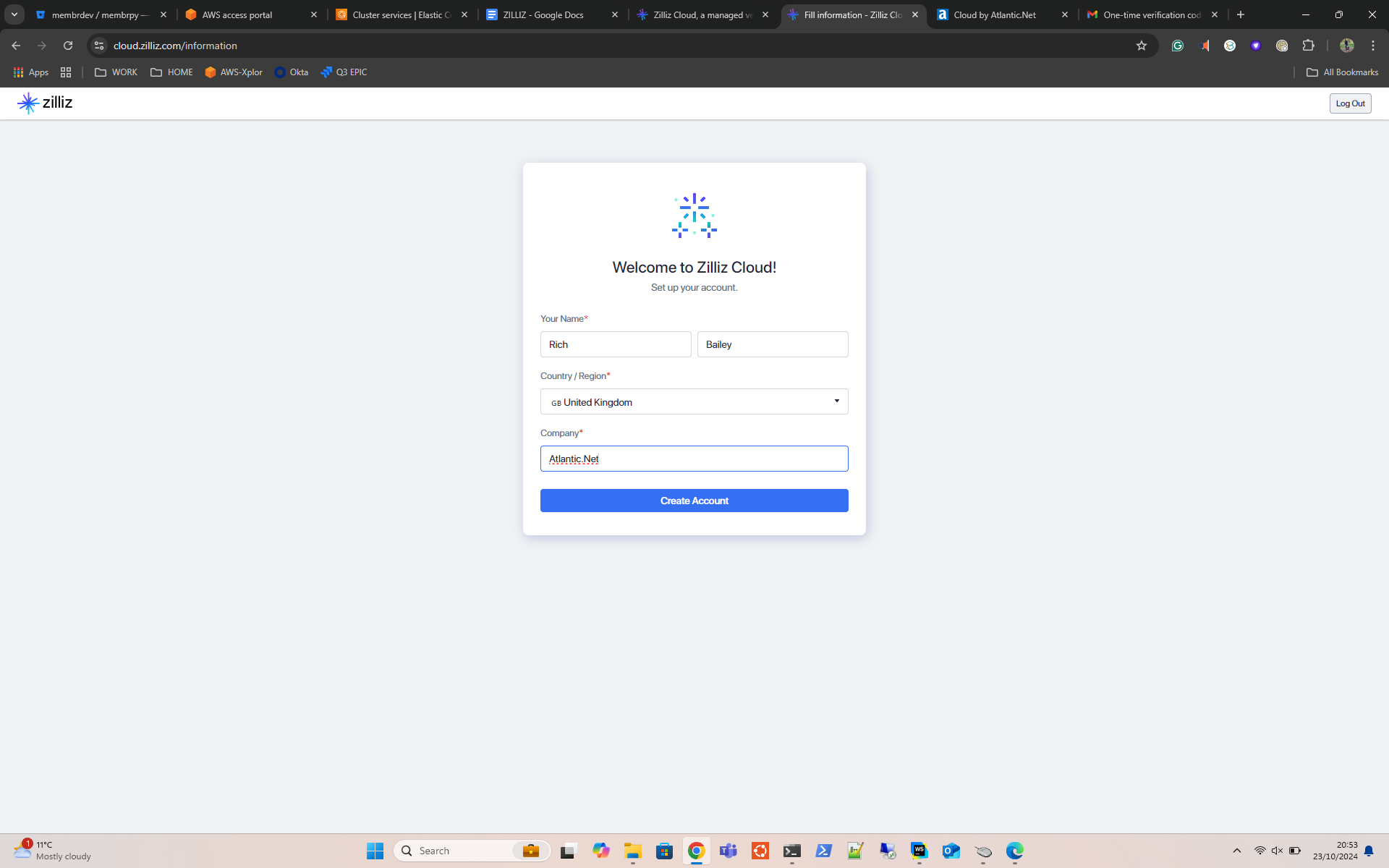Open the WORK bookmarks folder

pyautogui.click(x=116, y=72)
